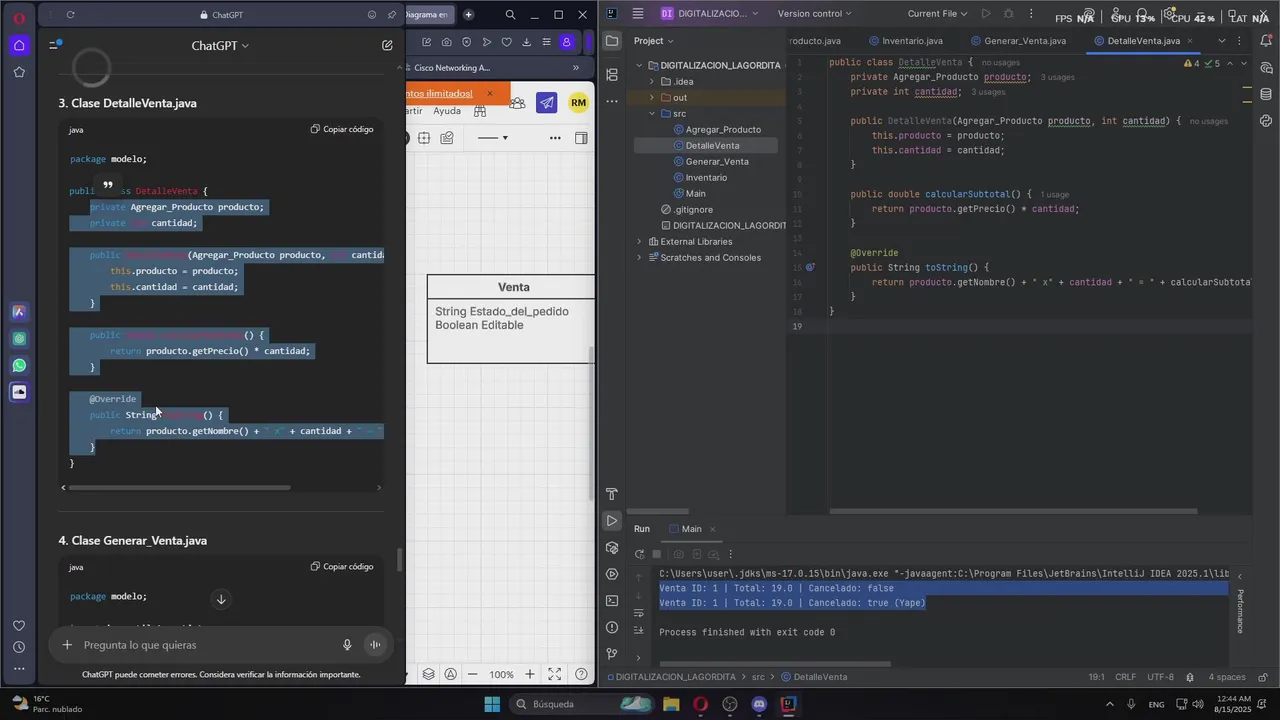Click the search icon in Opera title bar
Image resolution: width=1280 pixels, height=720 pixels.
[510, 15]
